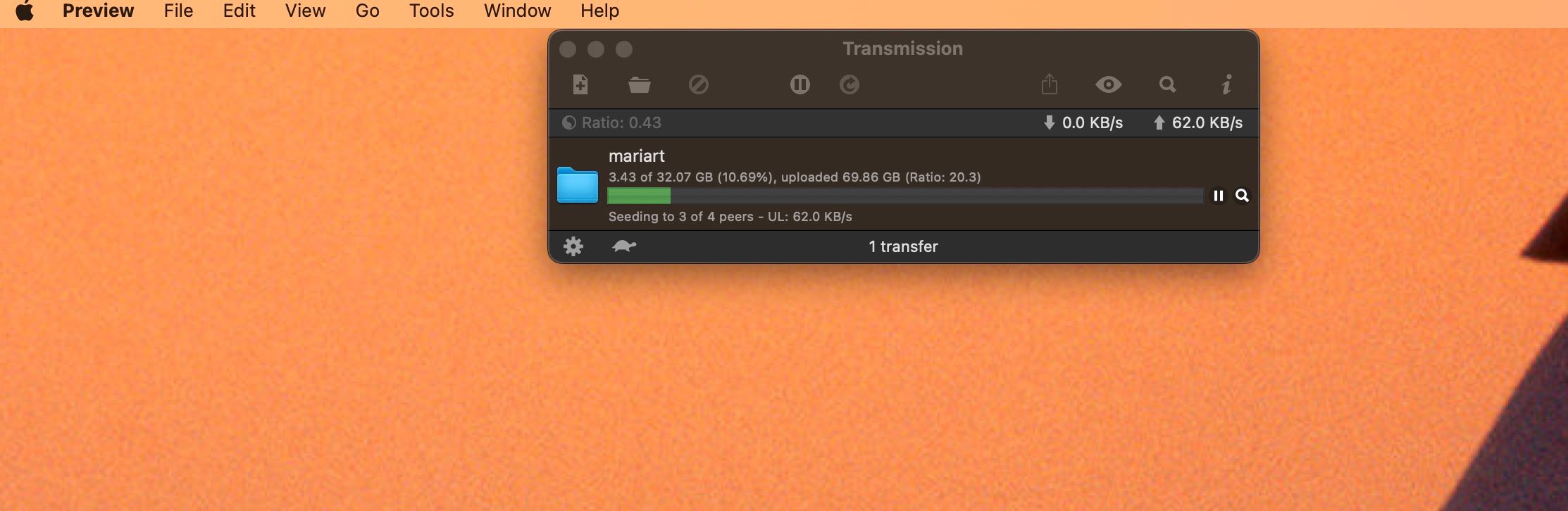Reveal mariart in Finder via magnifier button
The width and height of the screenshot is (1568, 511).
pyautogui.click(x=1242, y=196)
